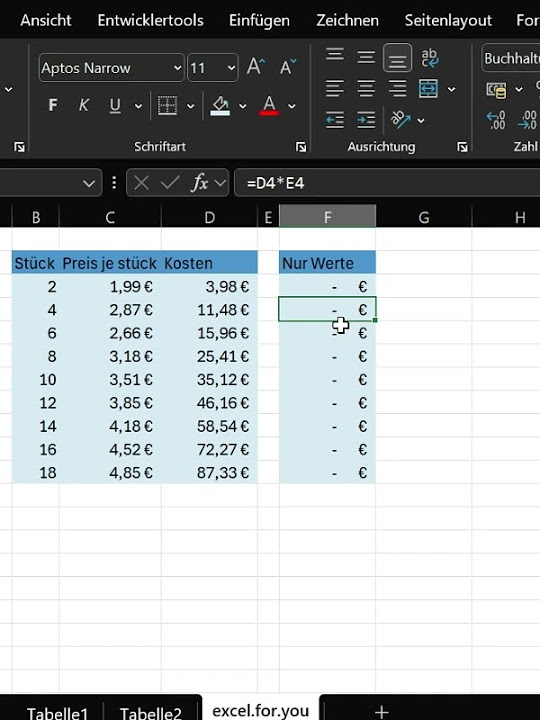Open the Ansicht tab
Screen dimensions: 540x720
(x=46, y=20)
